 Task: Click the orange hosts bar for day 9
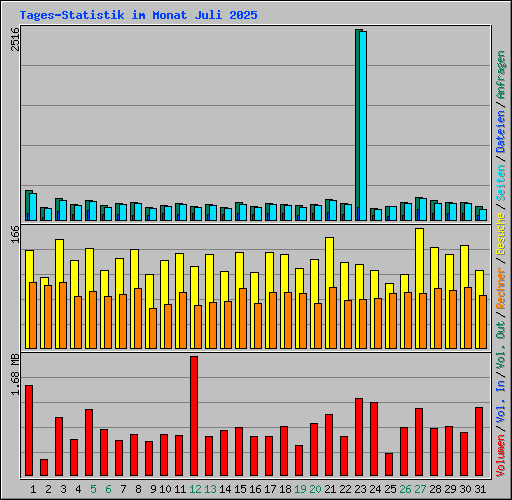click(153, 328)
